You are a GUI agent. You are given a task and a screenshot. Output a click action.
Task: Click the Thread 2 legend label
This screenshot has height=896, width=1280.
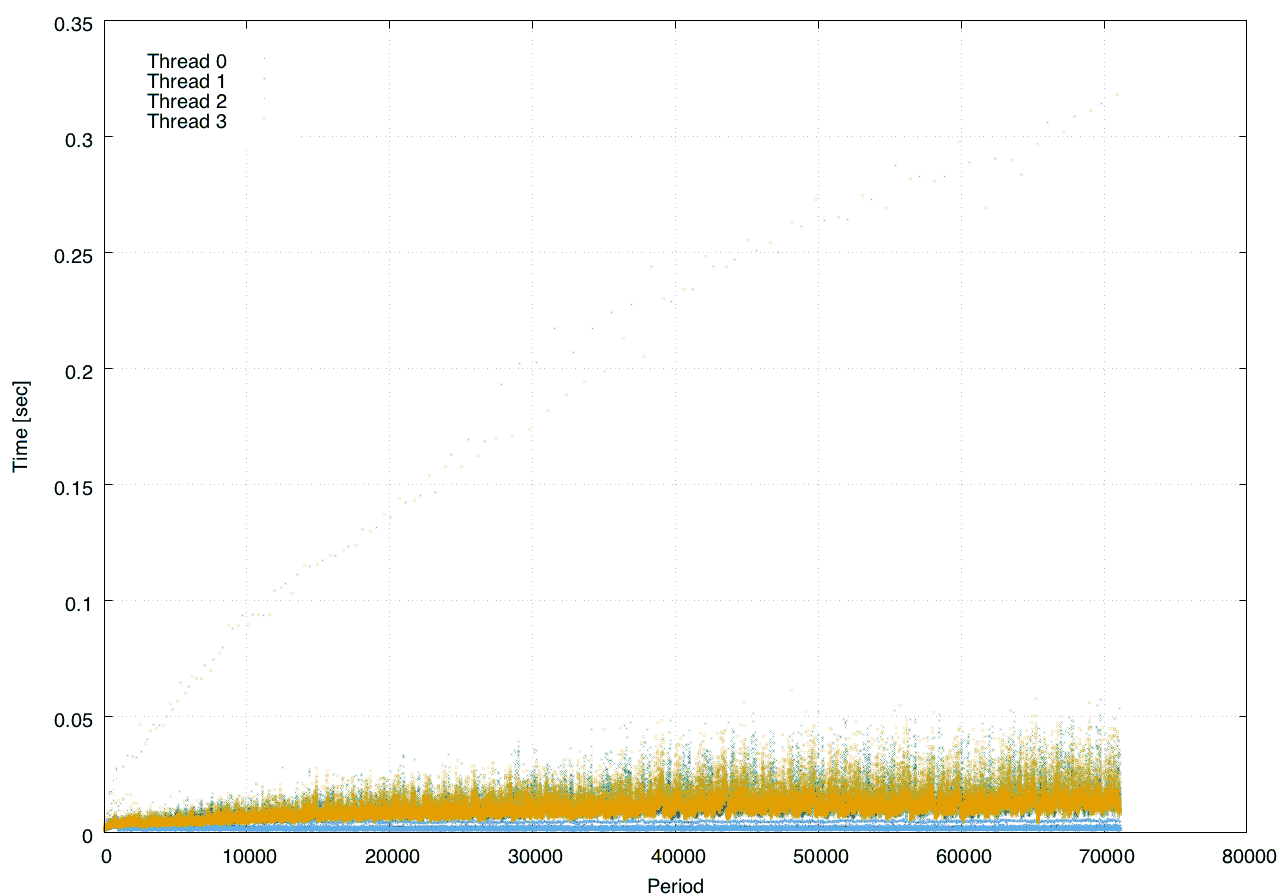pyautogui.click(x=187, y=101)
